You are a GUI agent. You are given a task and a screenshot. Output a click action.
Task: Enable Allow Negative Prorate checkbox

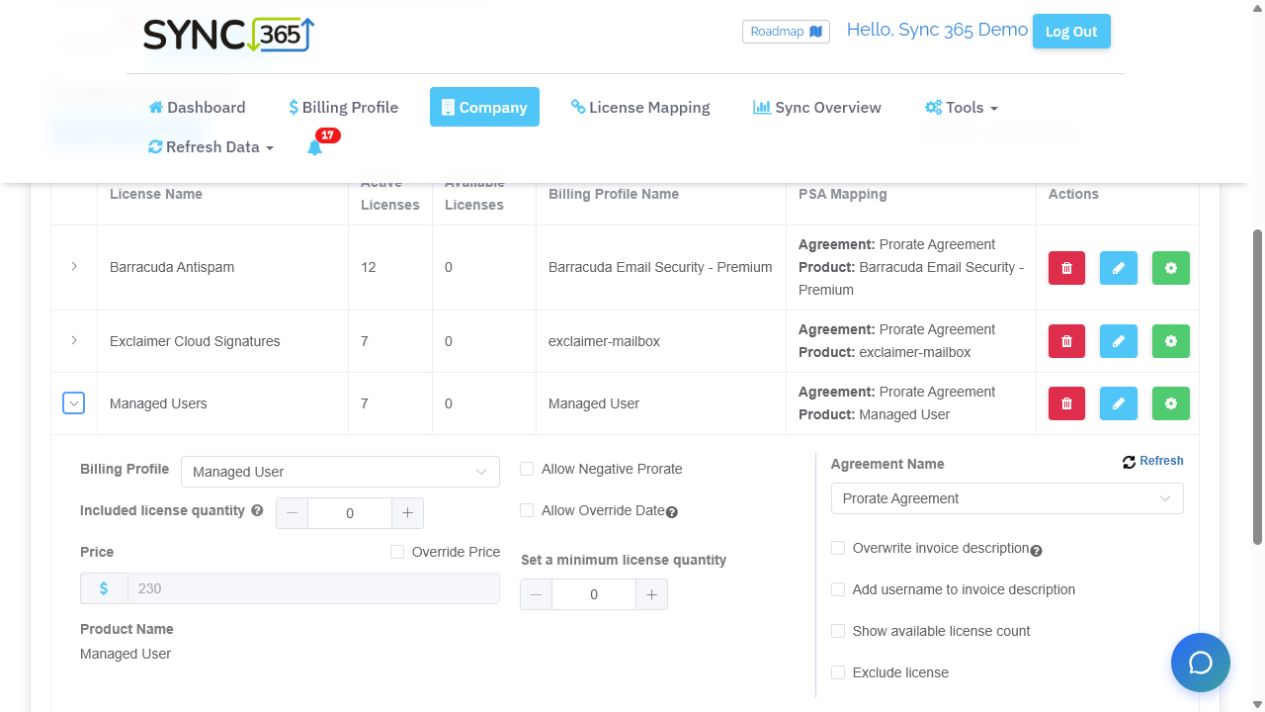[x=527, y=469]
